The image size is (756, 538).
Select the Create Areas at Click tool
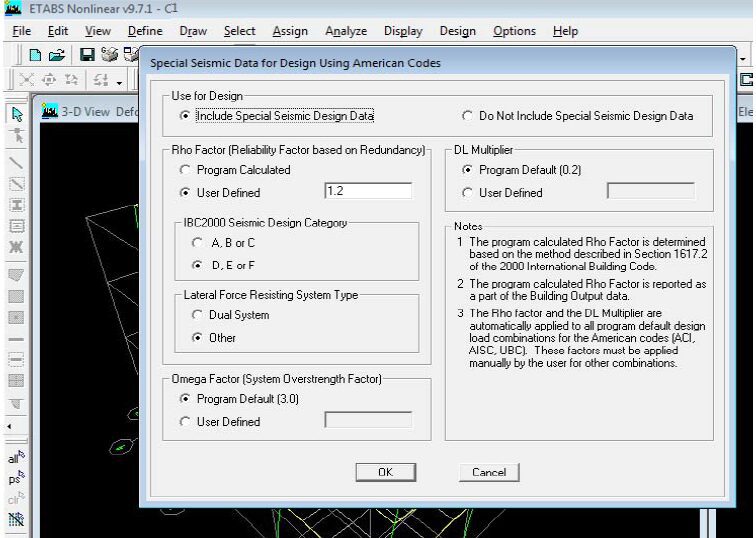pos(16,318)
